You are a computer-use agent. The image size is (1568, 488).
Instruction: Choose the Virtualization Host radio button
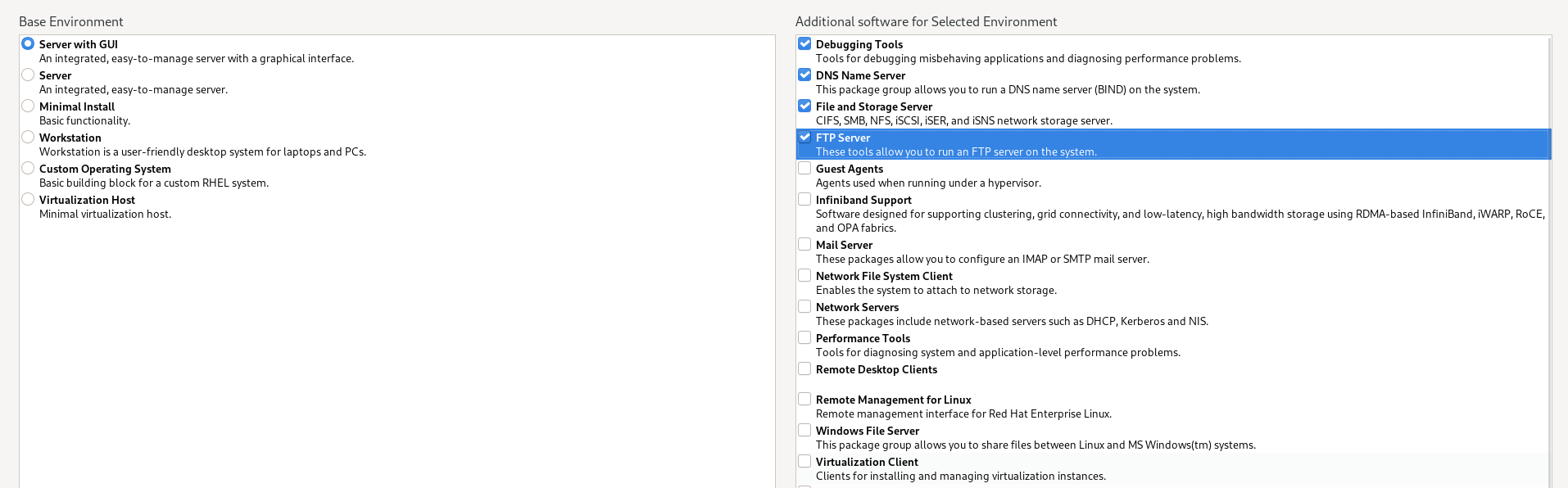coord(28,200)
